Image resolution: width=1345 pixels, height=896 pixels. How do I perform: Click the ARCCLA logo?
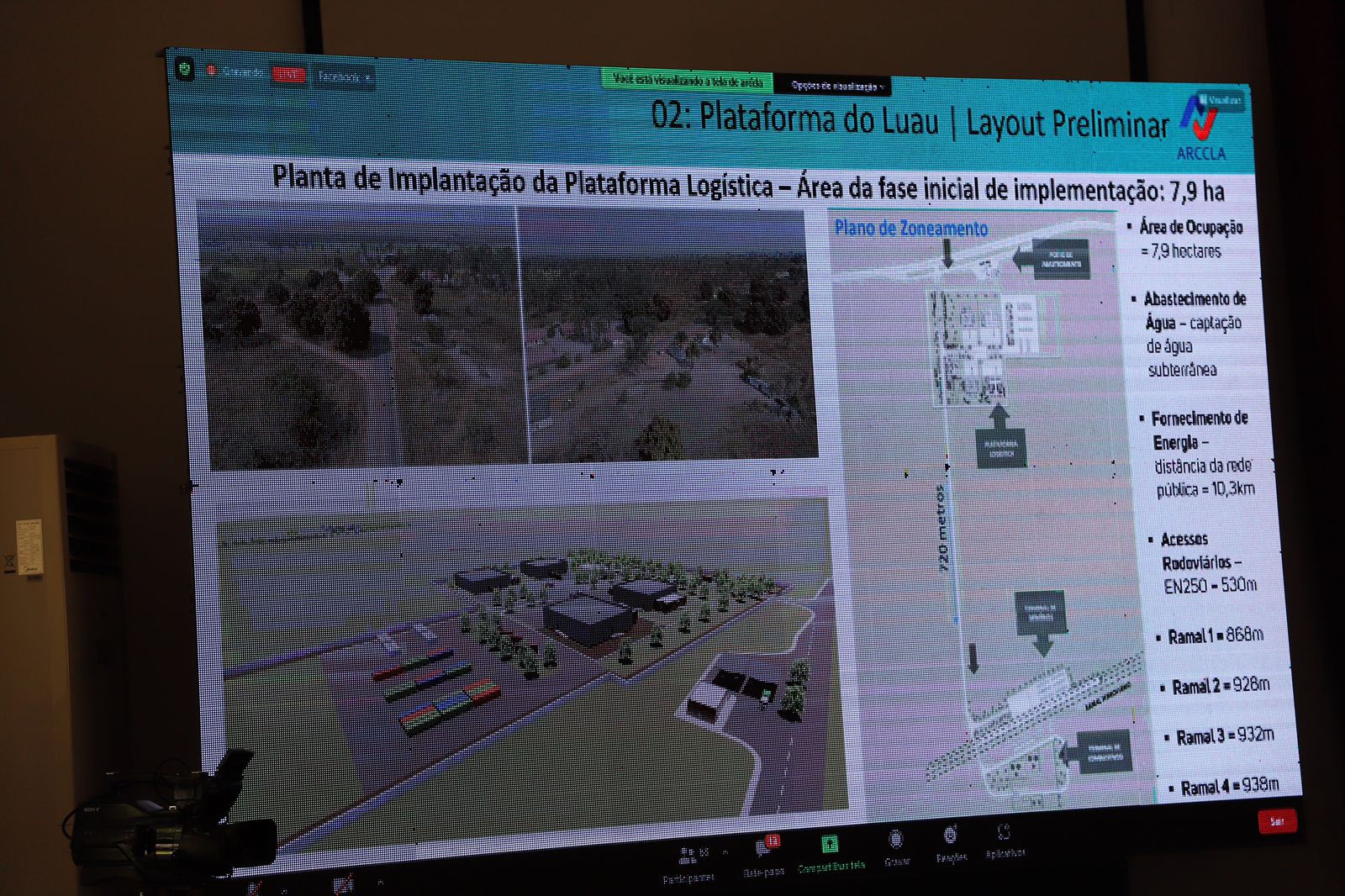coord(1200,129)
